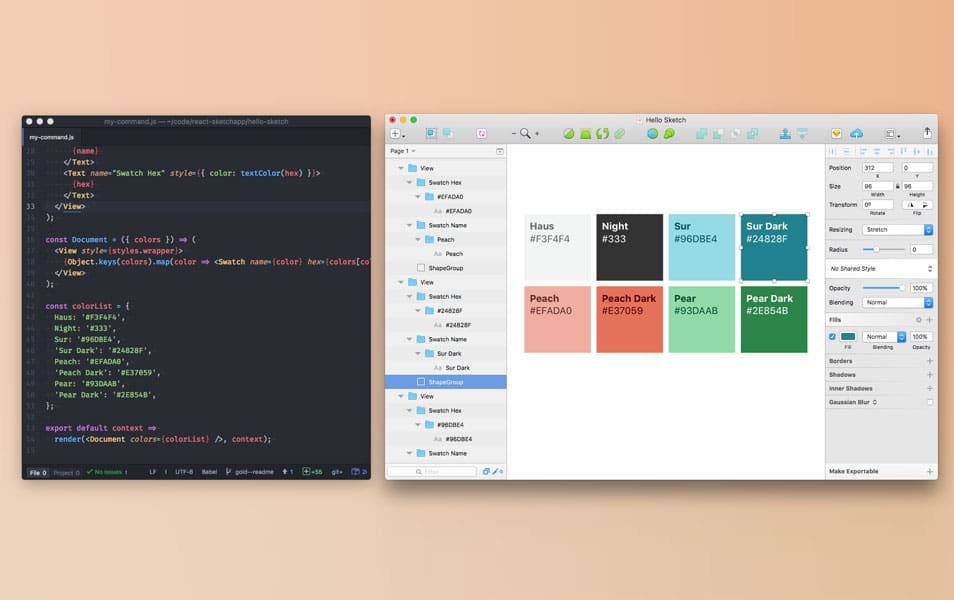The height and width of the screenshot is (600, 954).
Task: Zoom in using the plus magnifier icon
Action: click(x=537, y=133)
